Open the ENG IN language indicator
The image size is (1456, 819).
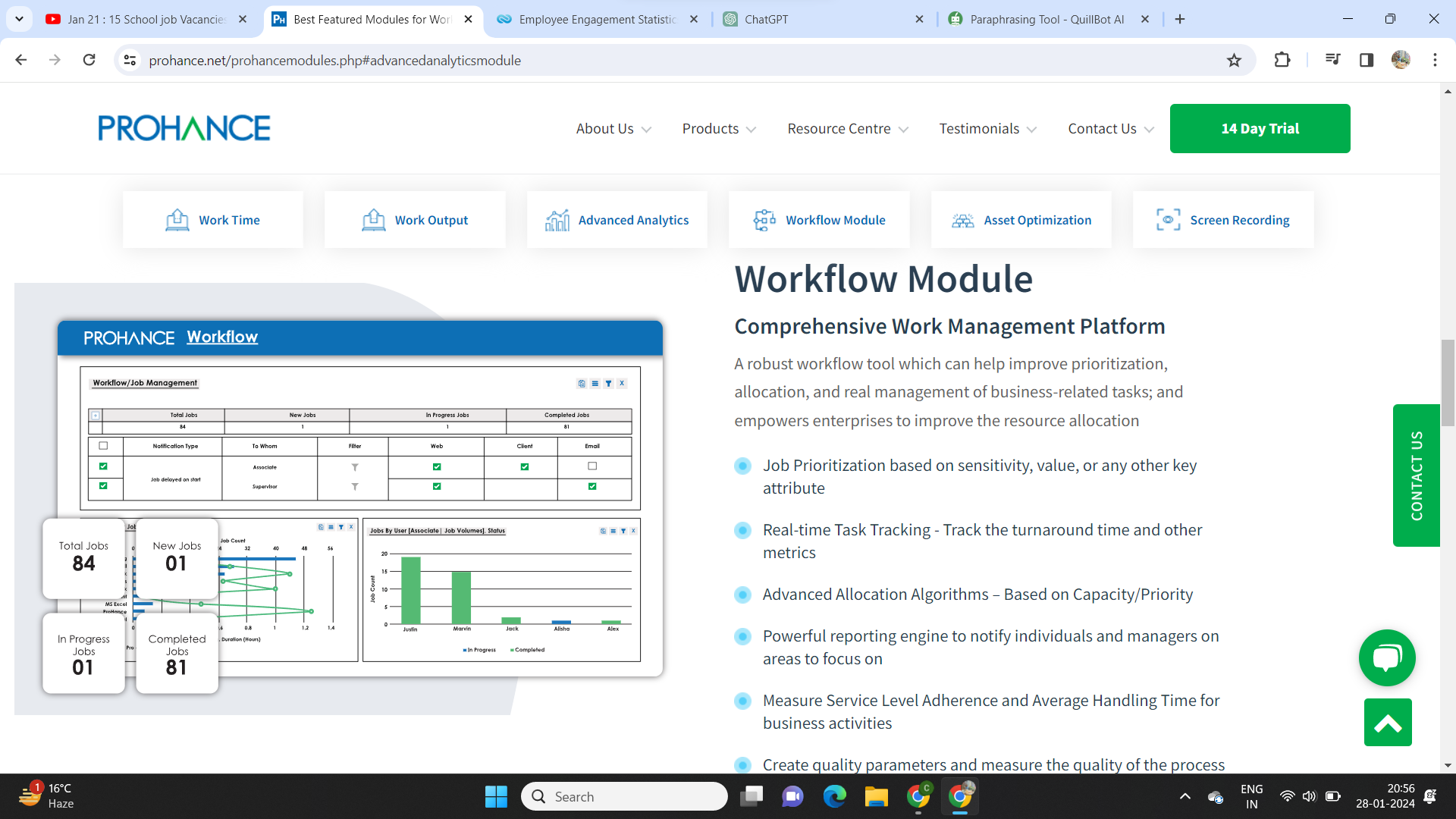click(x=1251, y=796)
